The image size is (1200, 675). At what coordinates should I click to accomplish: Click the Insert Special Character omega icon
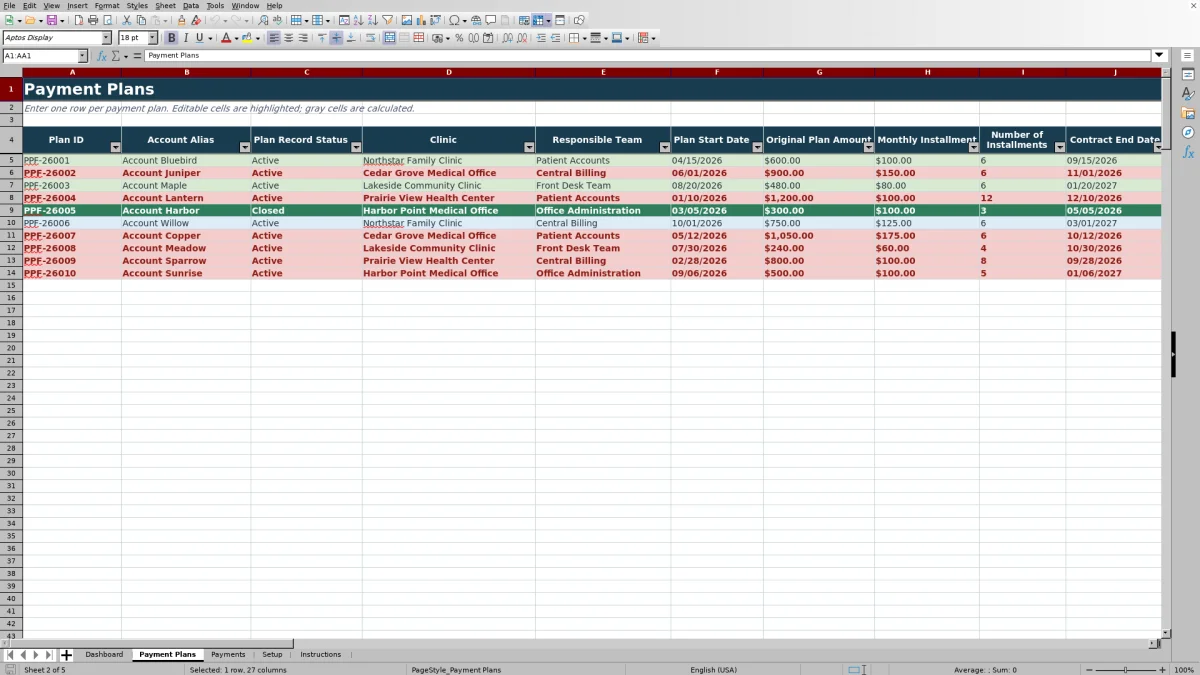(x=454, y=20)
